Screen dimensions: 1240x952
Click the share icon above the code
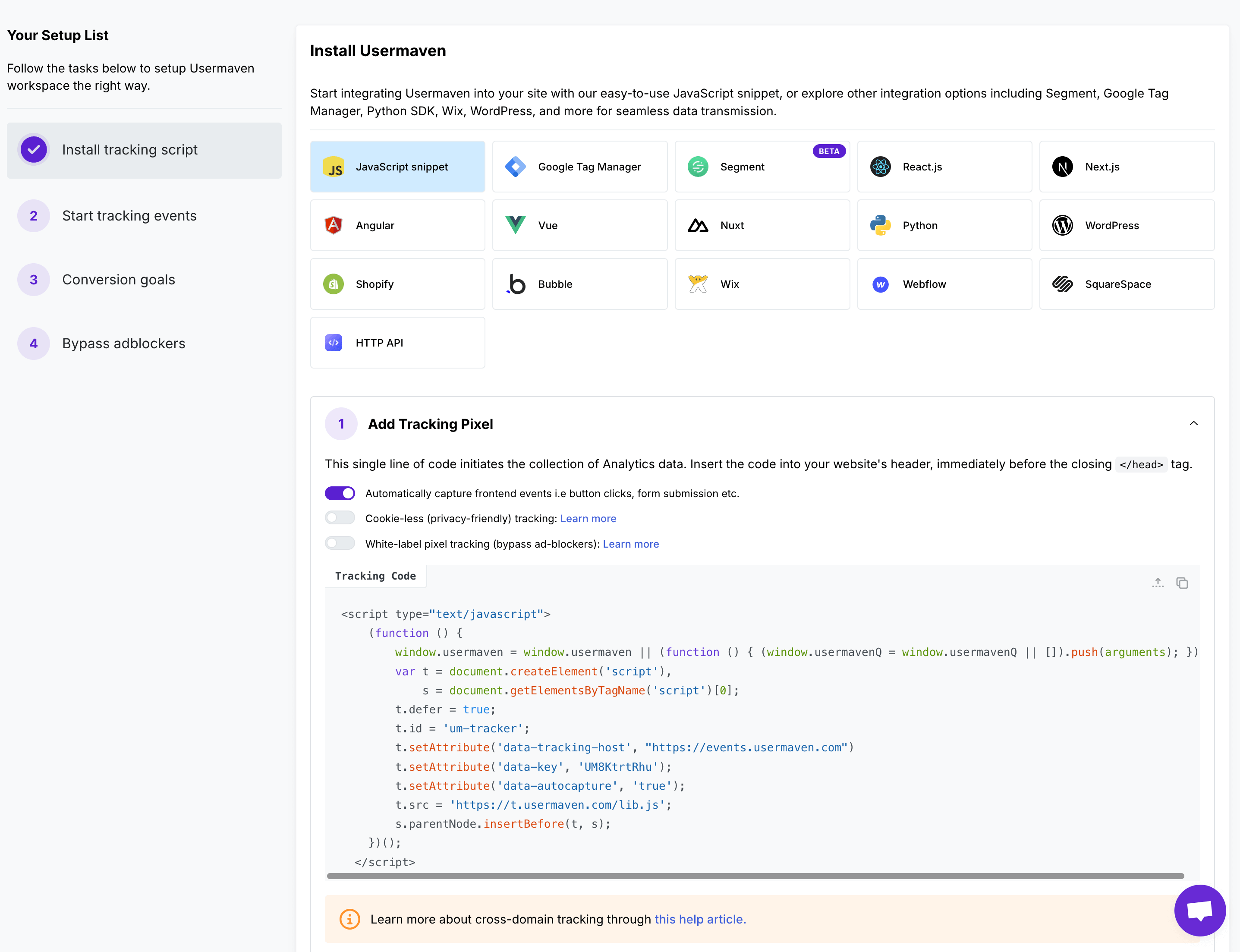pos(1157,583)
